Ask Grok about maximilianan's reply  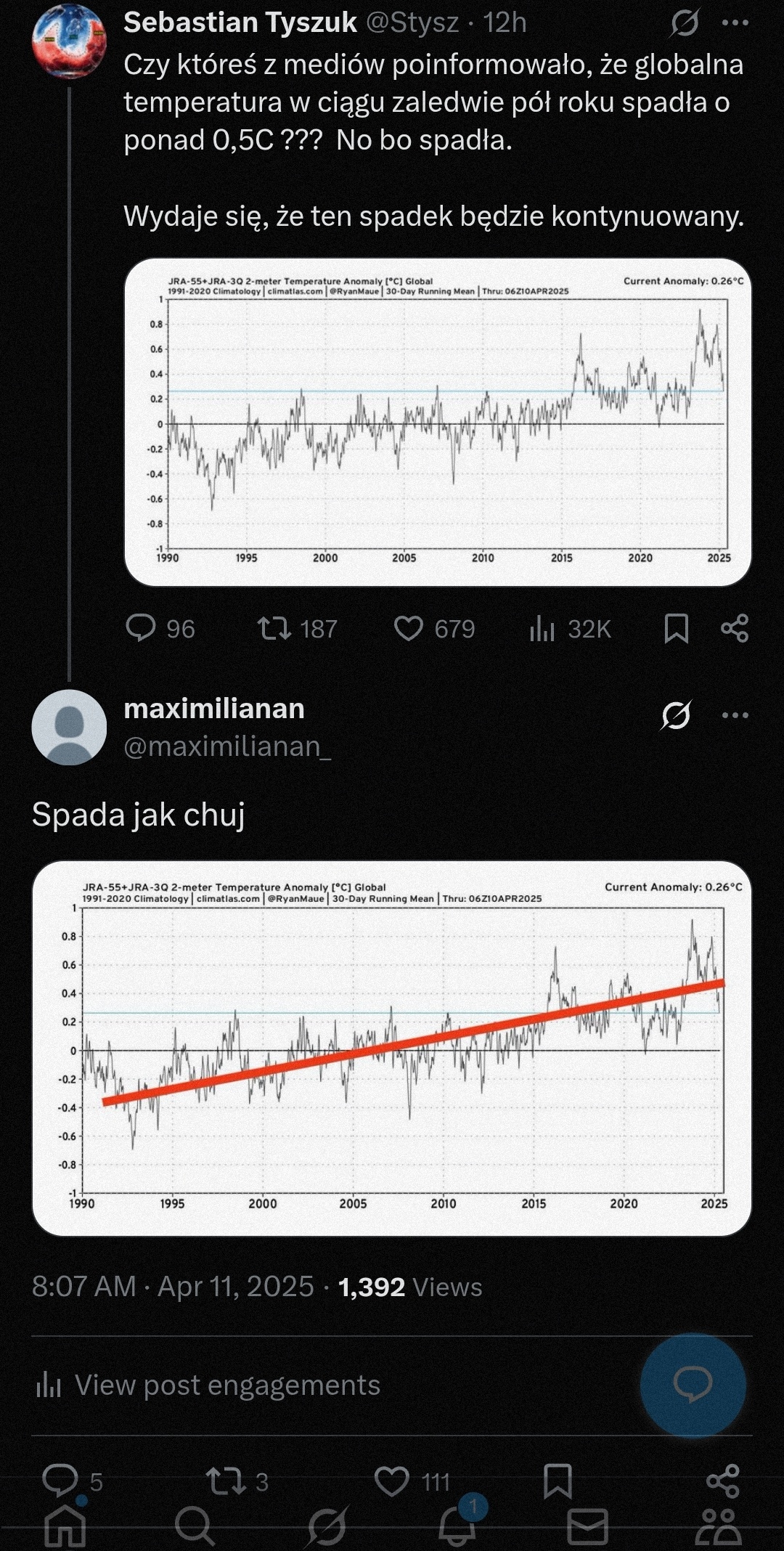(676, 716)
